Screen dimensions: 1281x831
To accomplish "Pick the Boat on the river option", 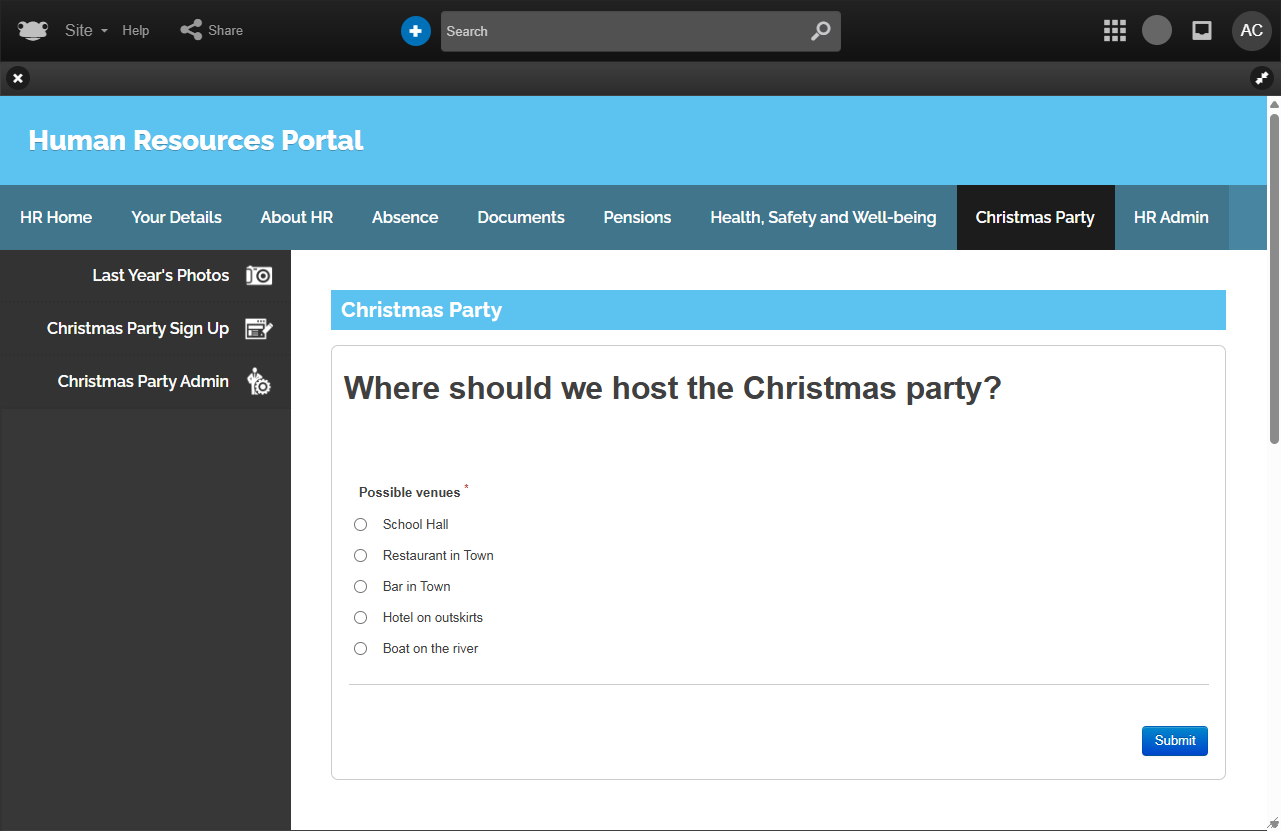I will point(361,649).
